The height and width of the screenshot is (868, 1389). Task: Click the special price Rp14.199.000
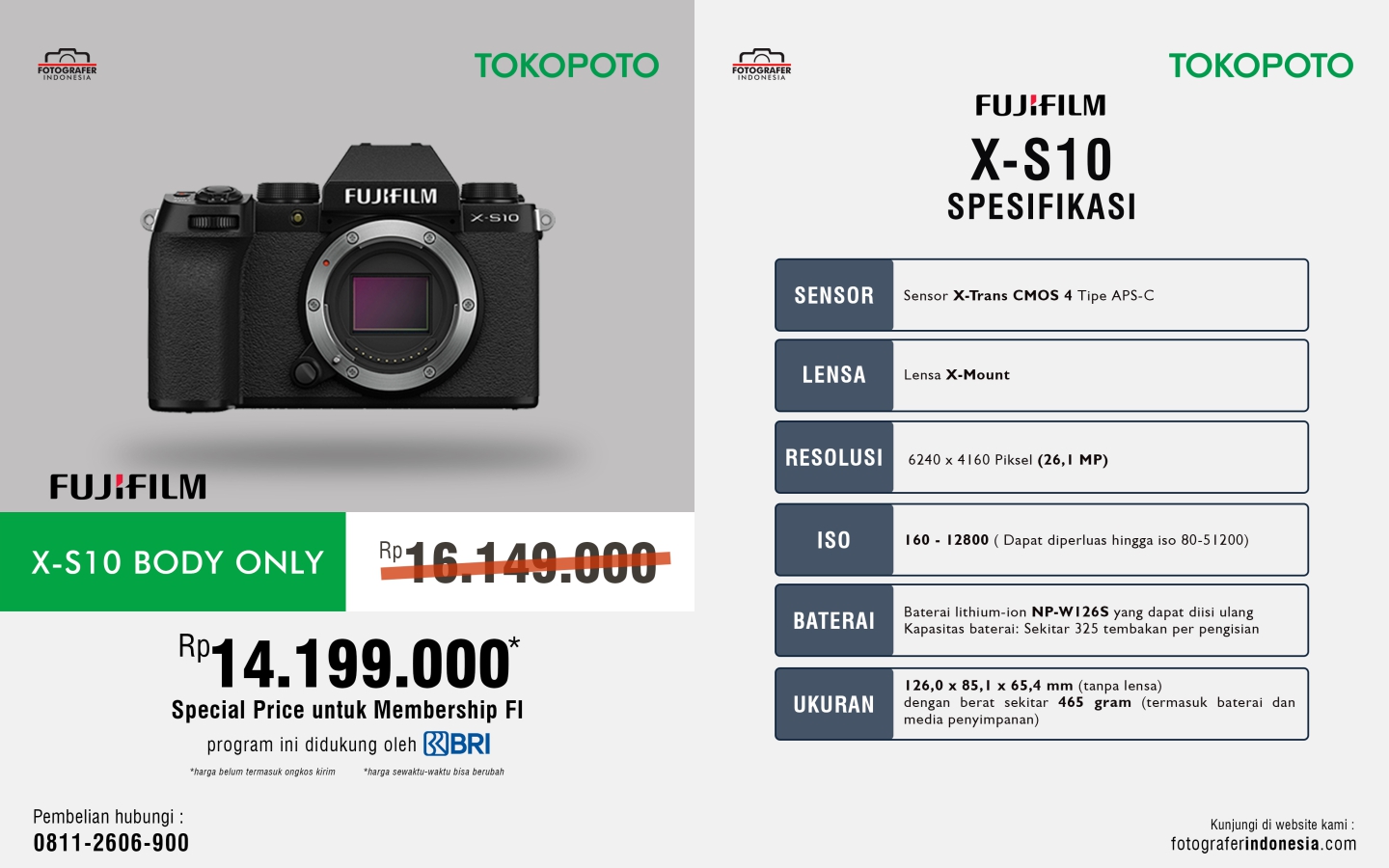pos(349,663)
